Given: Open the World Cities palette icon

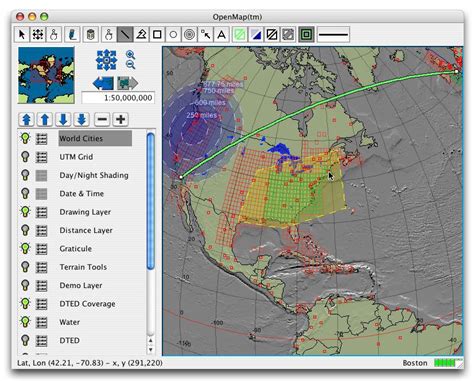Looking at the screenshot, I should click(x=41, y=139).
